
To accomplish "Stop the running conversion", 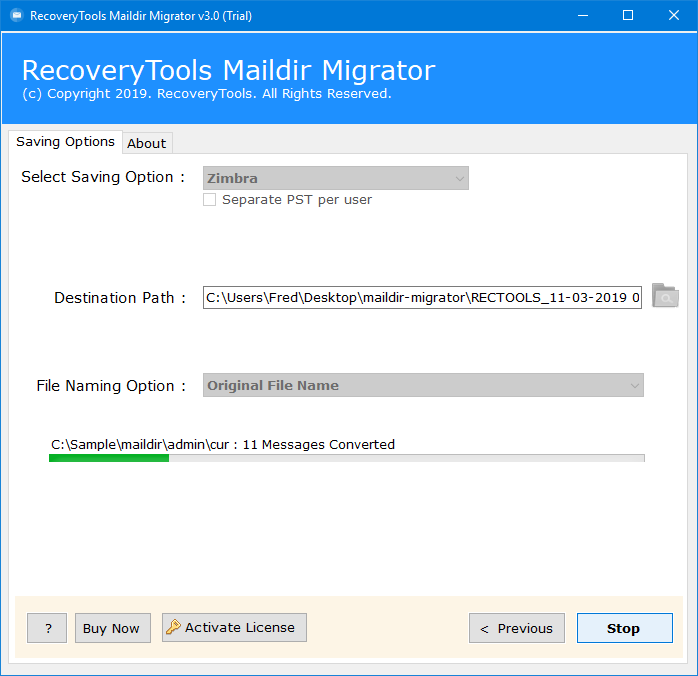I will 625,628.
